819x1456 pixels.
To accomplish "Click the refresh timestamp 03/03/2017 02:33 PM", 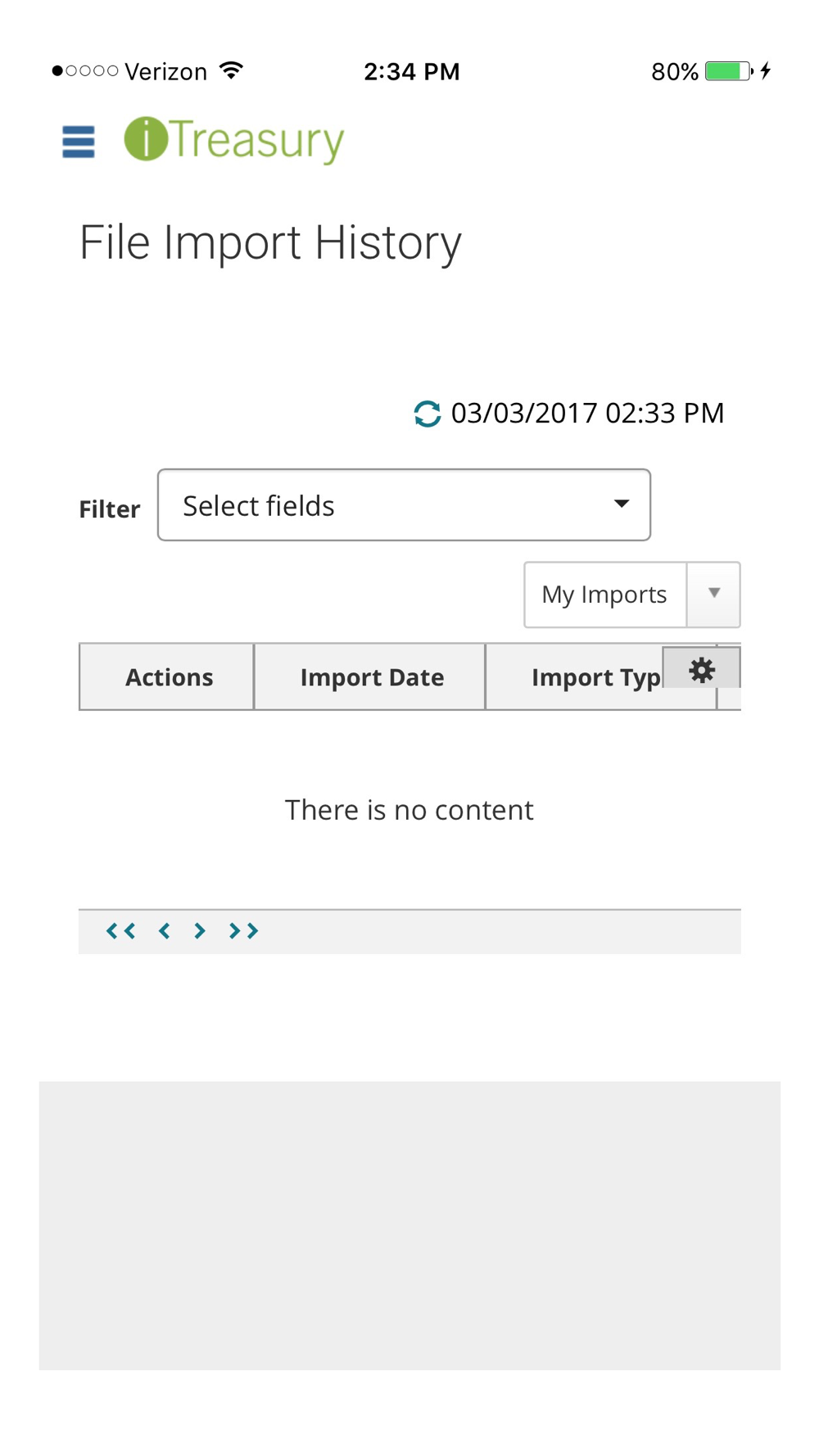I will tap(587, 413).
